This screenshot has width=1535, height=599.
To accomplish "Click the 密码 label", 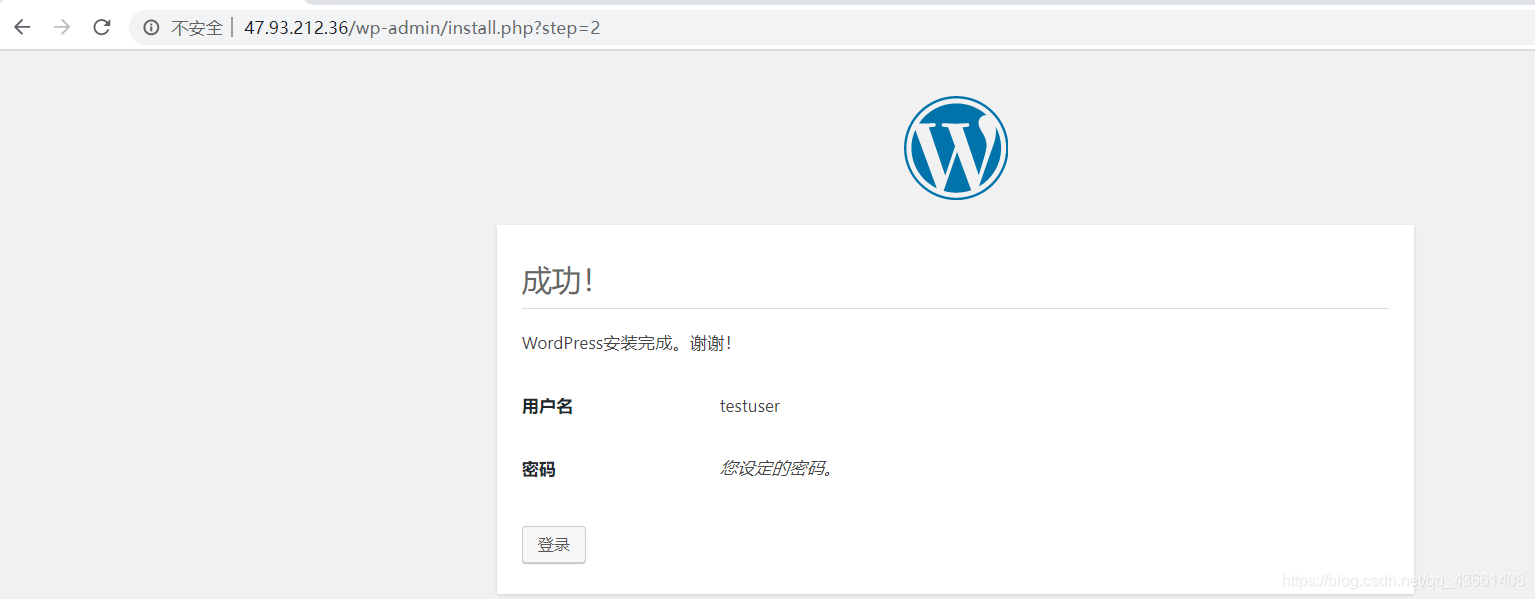I will click(x=539, y=469).
